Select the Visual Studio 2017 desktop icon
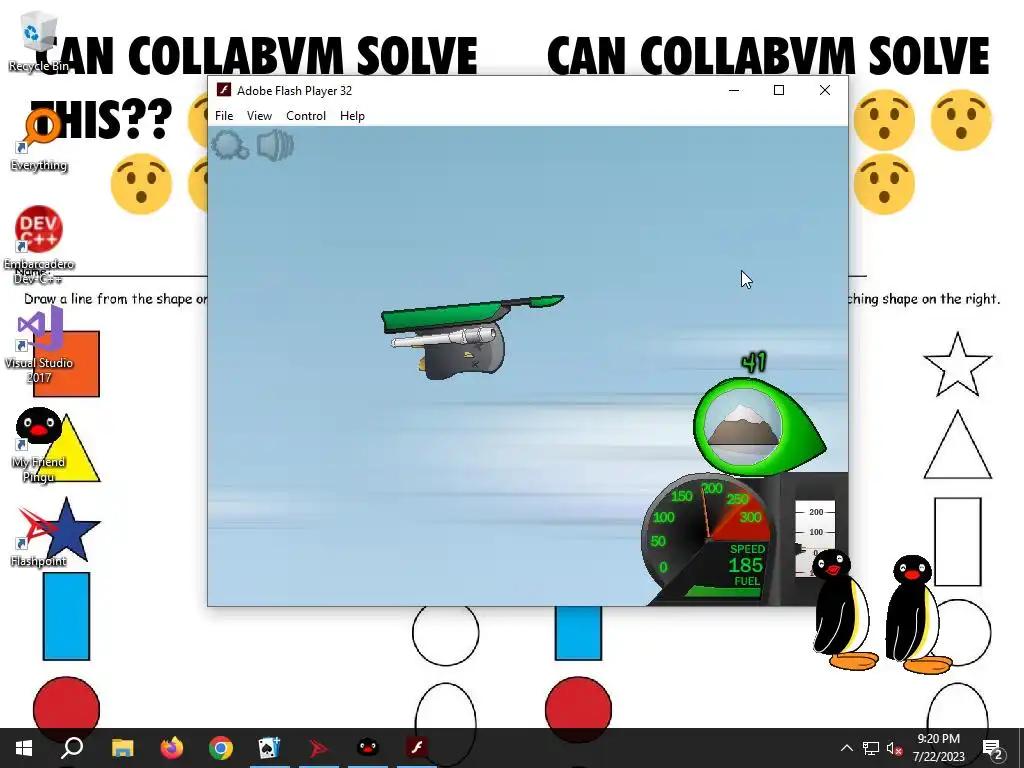The width and height of the screenshot is (1024, 768). 39,345
